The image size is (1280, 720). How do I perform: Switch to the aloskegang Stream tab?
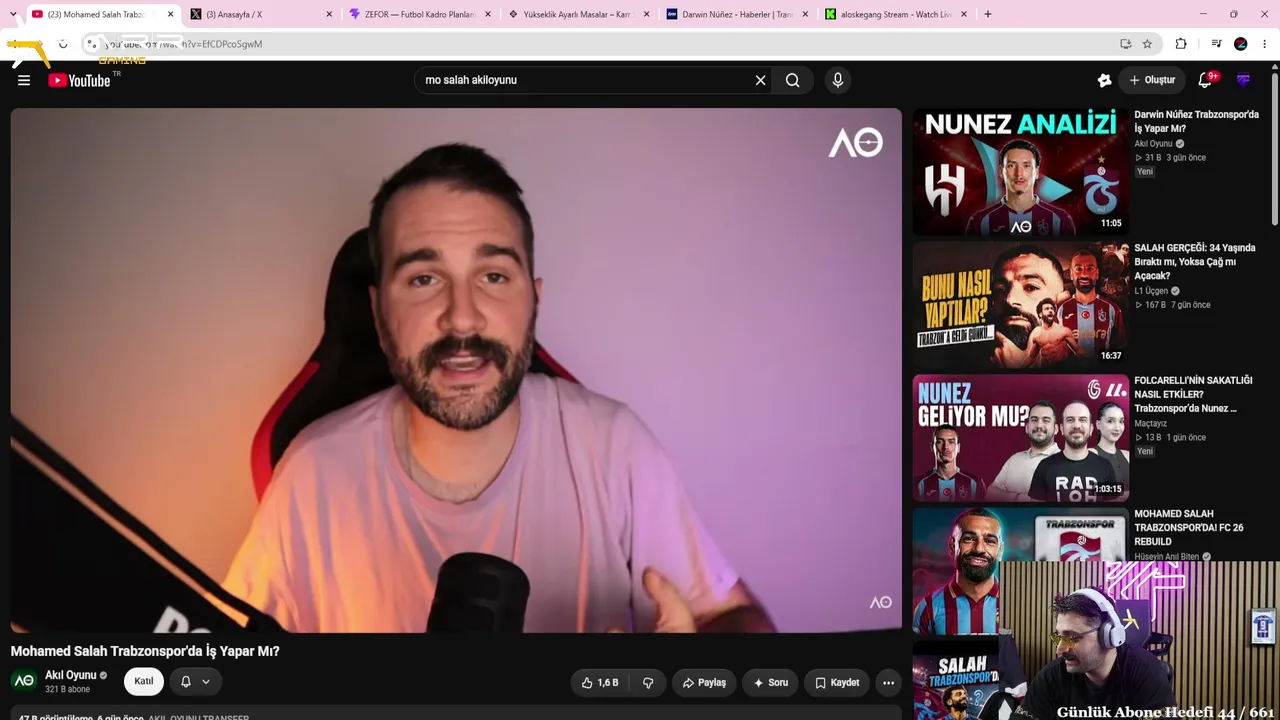(x=897, y=14)
